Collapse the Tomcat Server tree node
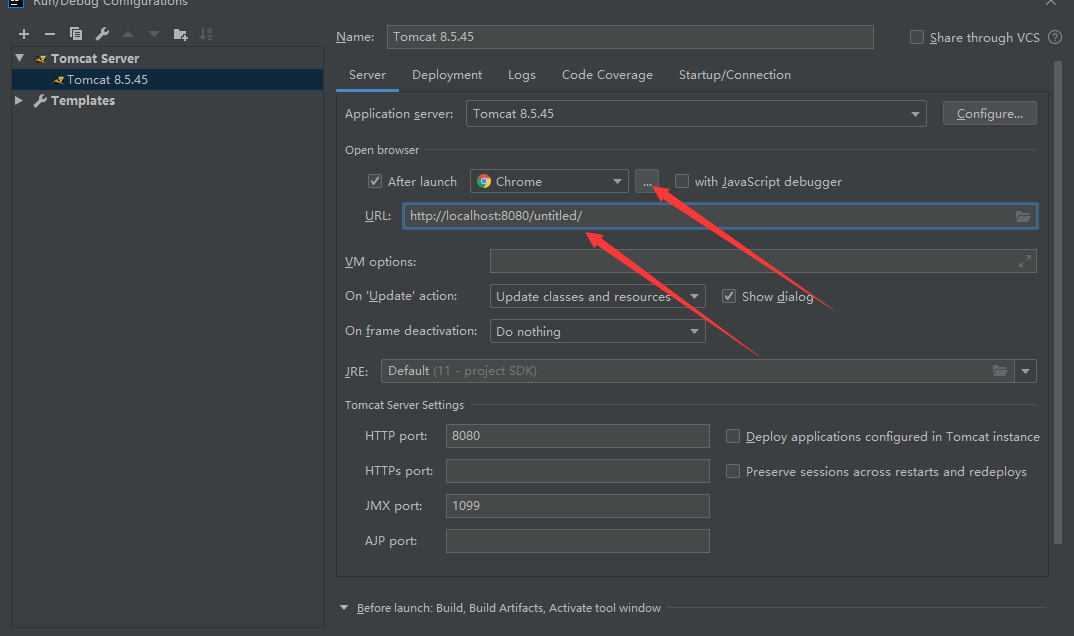Screen dimensions: 1074x636 click(20, 58)
